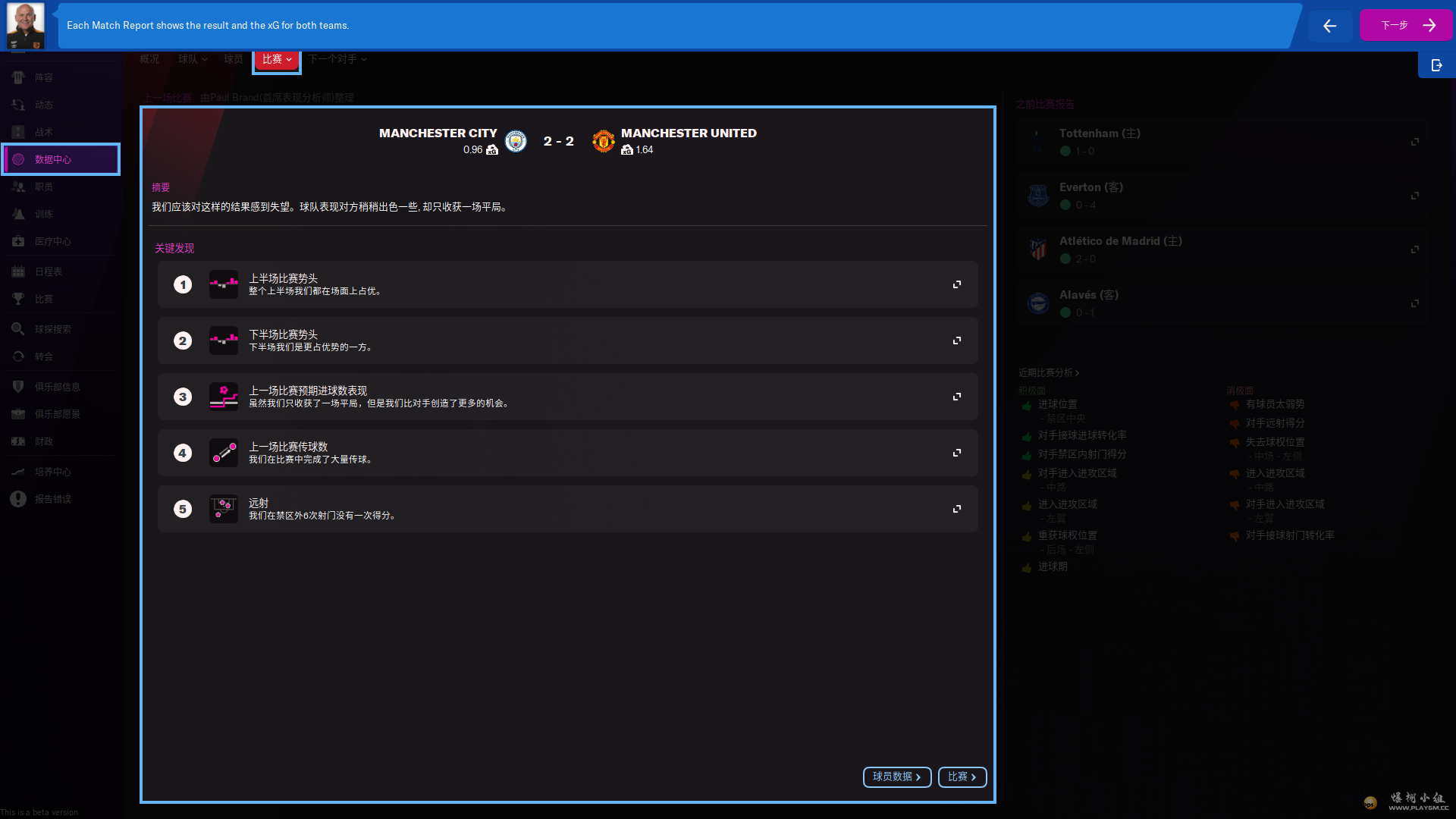Click the 报告错误 report bug icon

pyautogui.click(x=18, y=499)
